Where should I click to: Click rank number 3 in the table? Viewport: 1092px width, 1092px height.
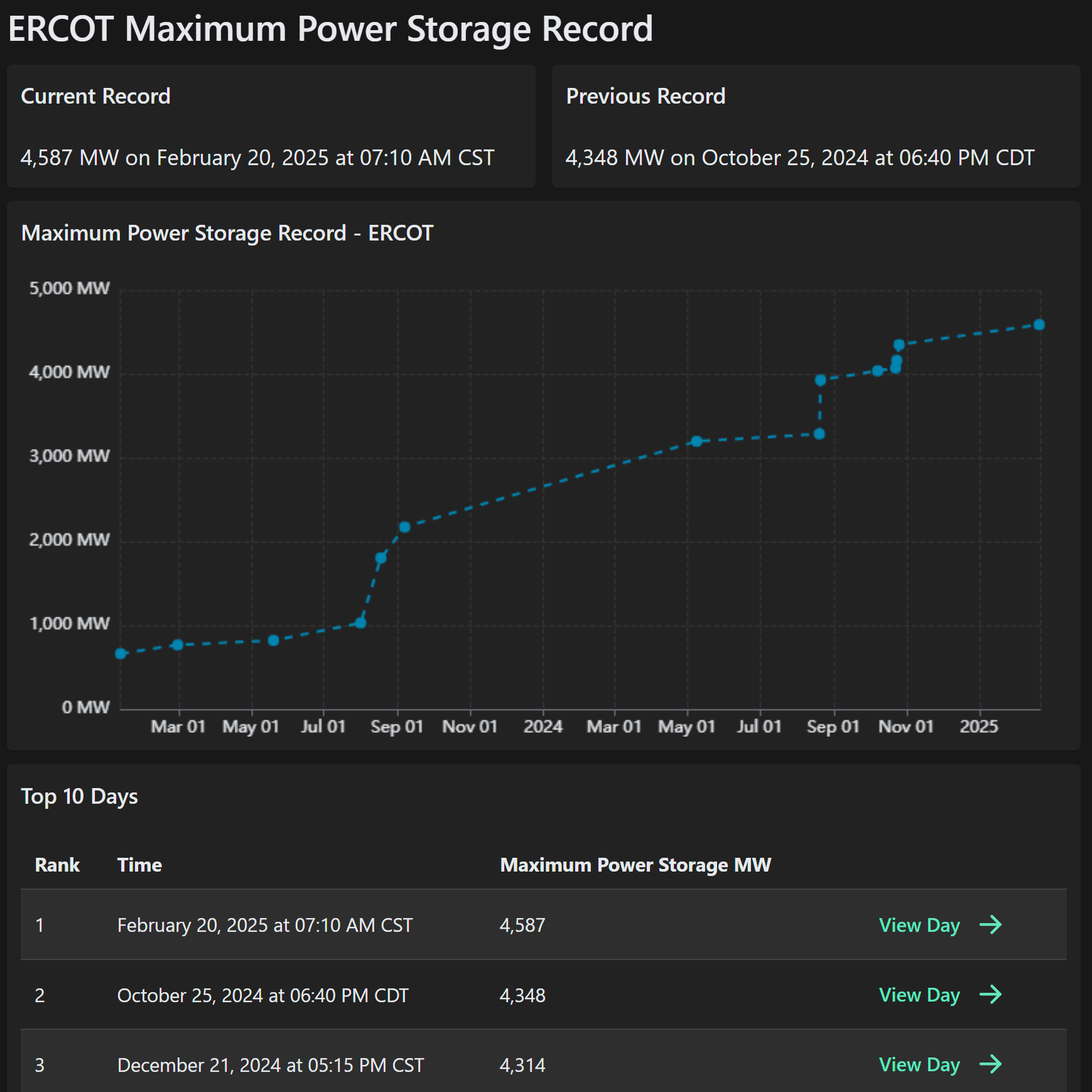40,1065
